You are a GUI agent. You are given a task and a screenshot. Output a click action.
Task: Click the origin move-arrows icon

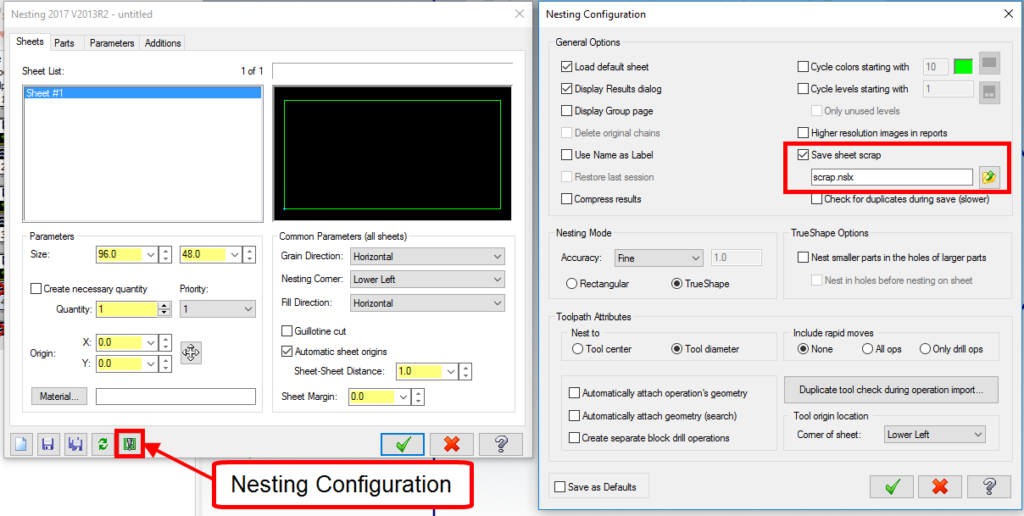[191, 353]
